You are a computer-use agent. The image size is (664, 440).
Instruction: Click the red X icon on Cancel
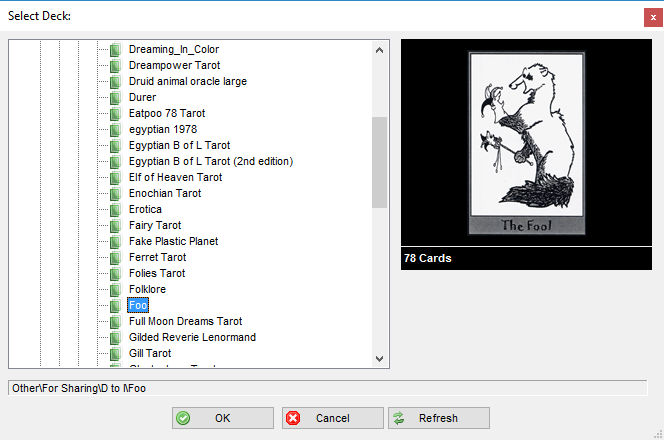[x=291, y=418]
